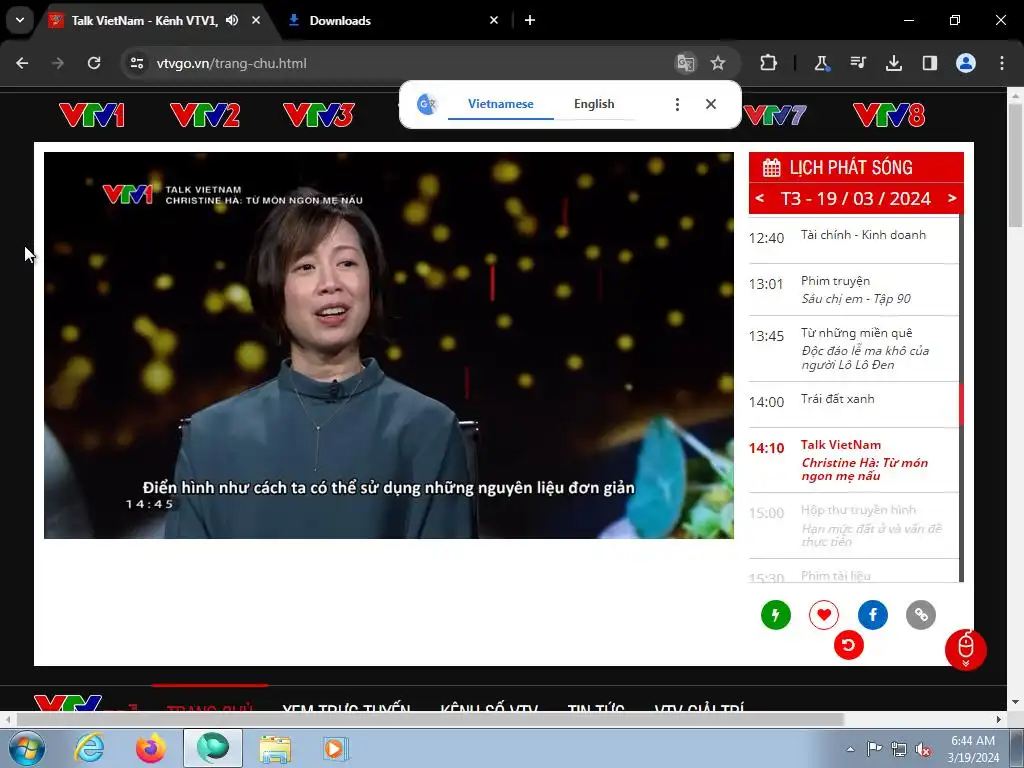Click the page vertical scrollbar
This screenshot has width=1024, height=768.
click(x=1015, y=163)
